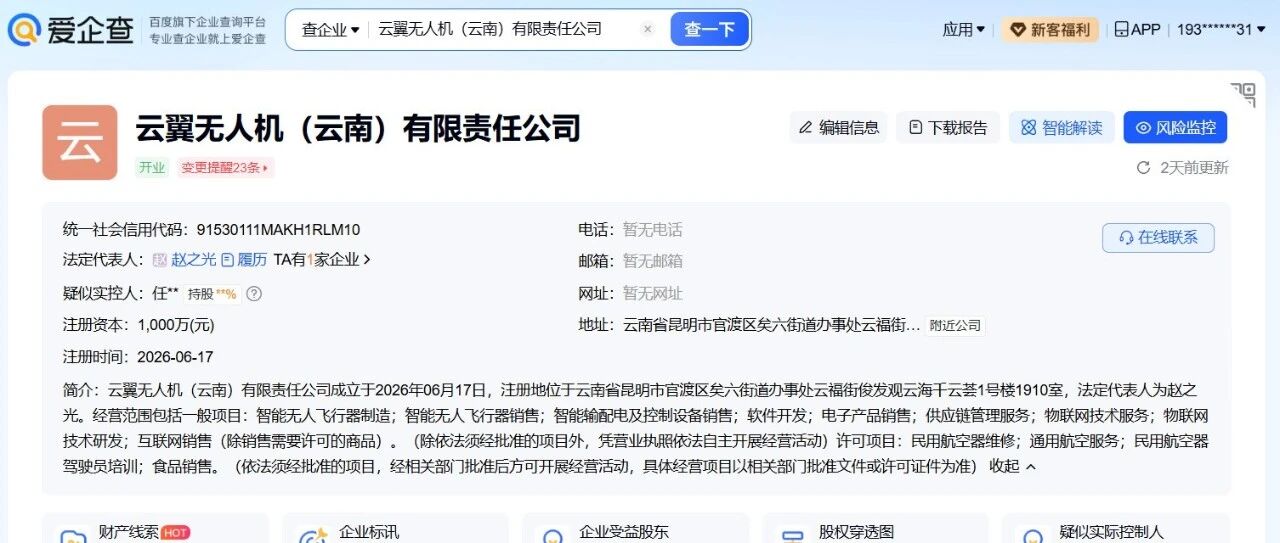The width and height of the screenshot is (1280, 543).
Task: Collapse the introduction with 收起
Action: (1012, 466)
